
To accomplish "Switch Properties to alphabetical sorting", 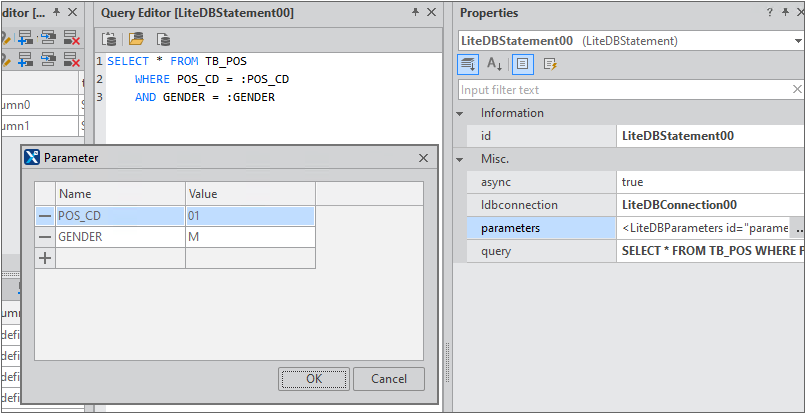I will [495, 65].
